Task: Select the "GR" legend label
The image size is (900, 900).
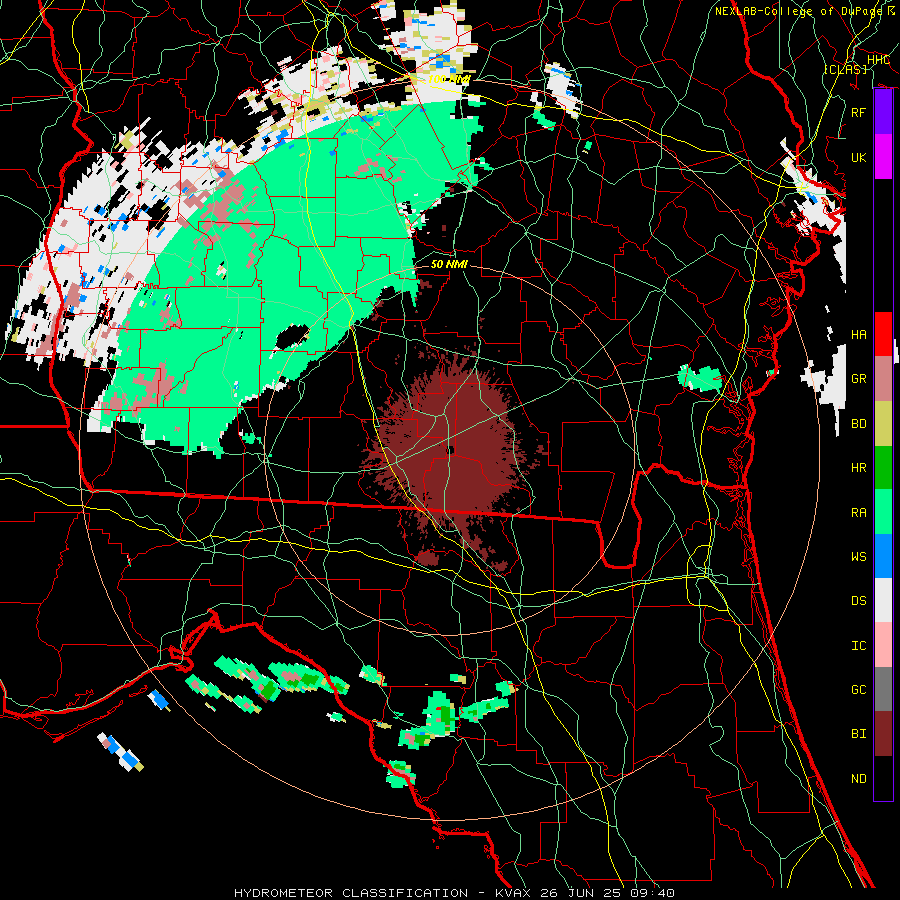Action: (858, 379)
